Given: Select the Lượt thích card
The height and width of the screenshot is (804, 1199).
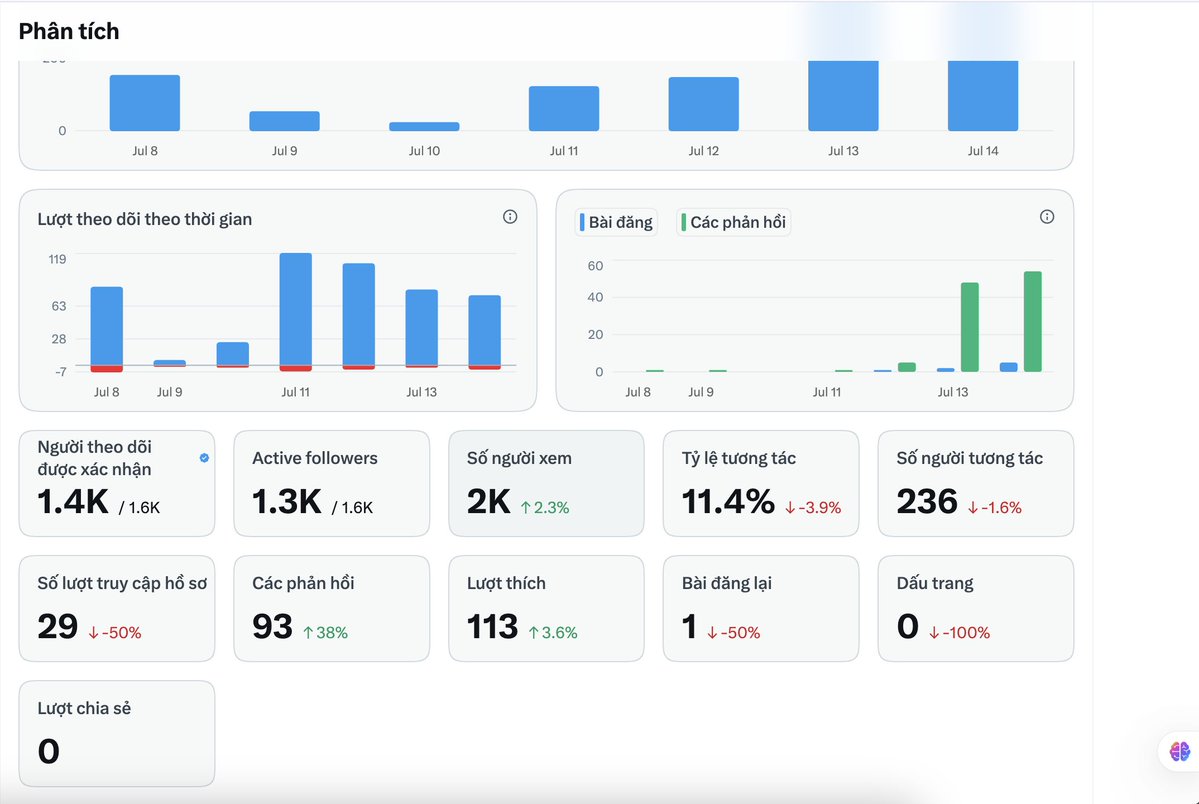Looking at the screenshot, I should coord(546,608).
